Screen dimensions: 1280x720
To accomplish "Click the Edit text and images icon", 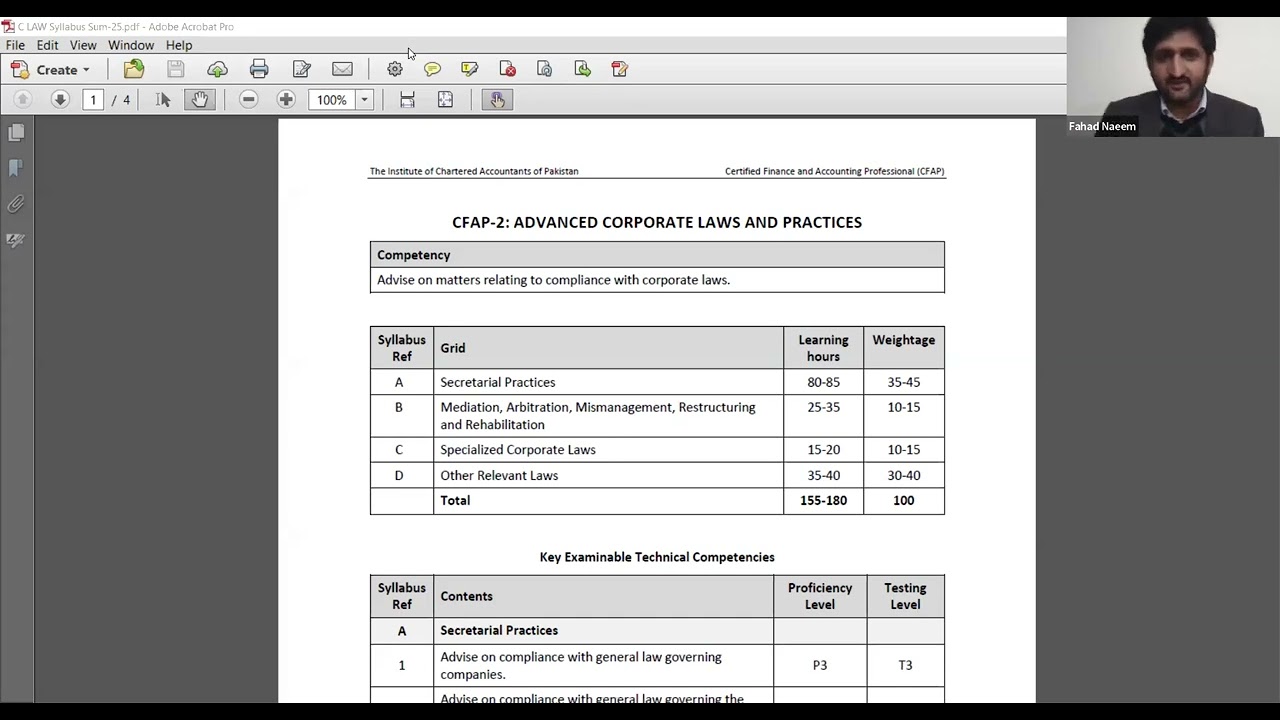I will tap(301, 69).
